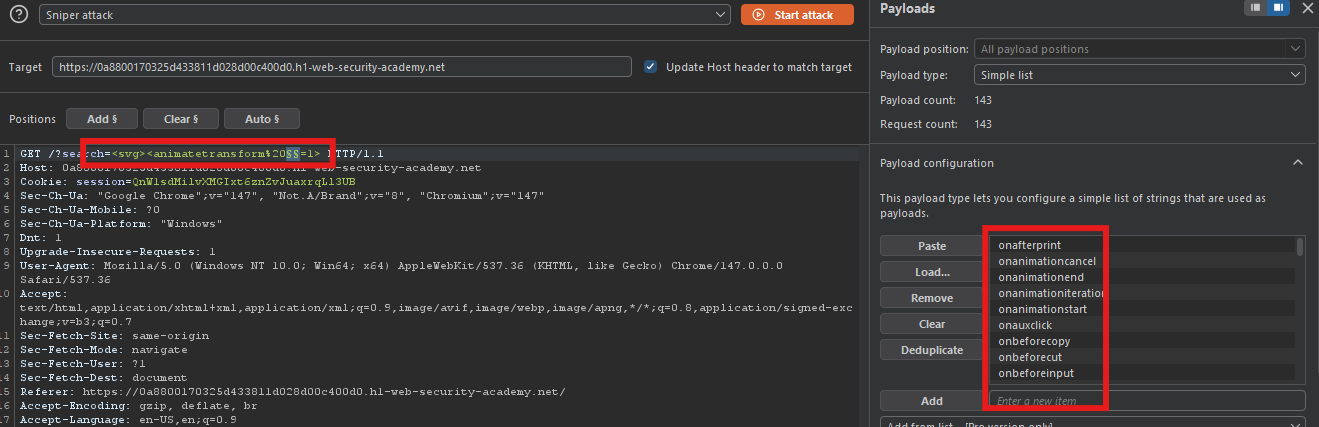Click the Load... payload file button
1319x427 pixels.
(931, 272)
